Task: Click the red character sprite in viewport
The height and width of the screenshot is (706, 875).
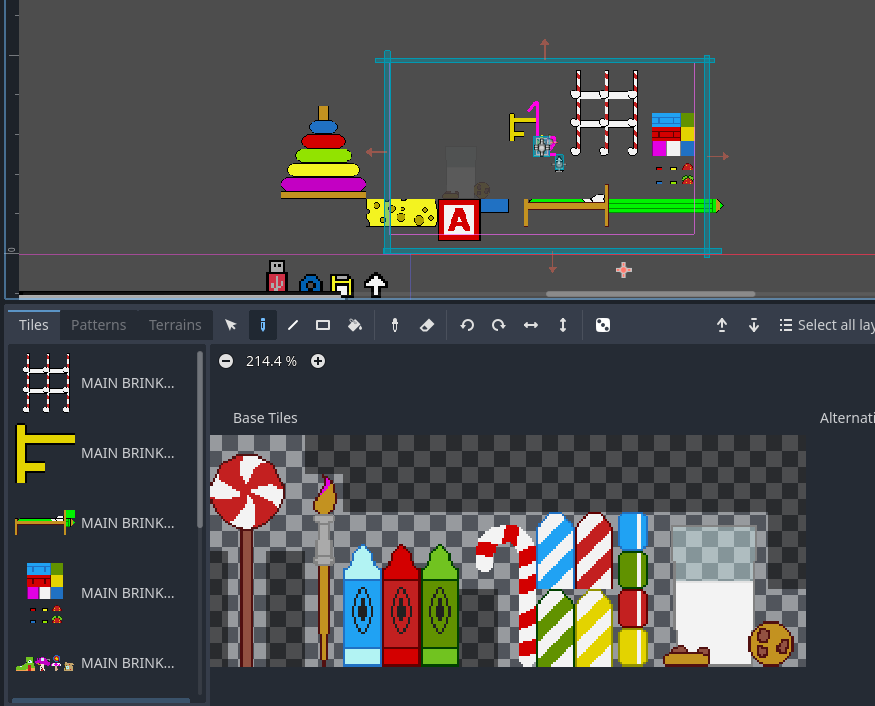Action: tap(277, 276)
